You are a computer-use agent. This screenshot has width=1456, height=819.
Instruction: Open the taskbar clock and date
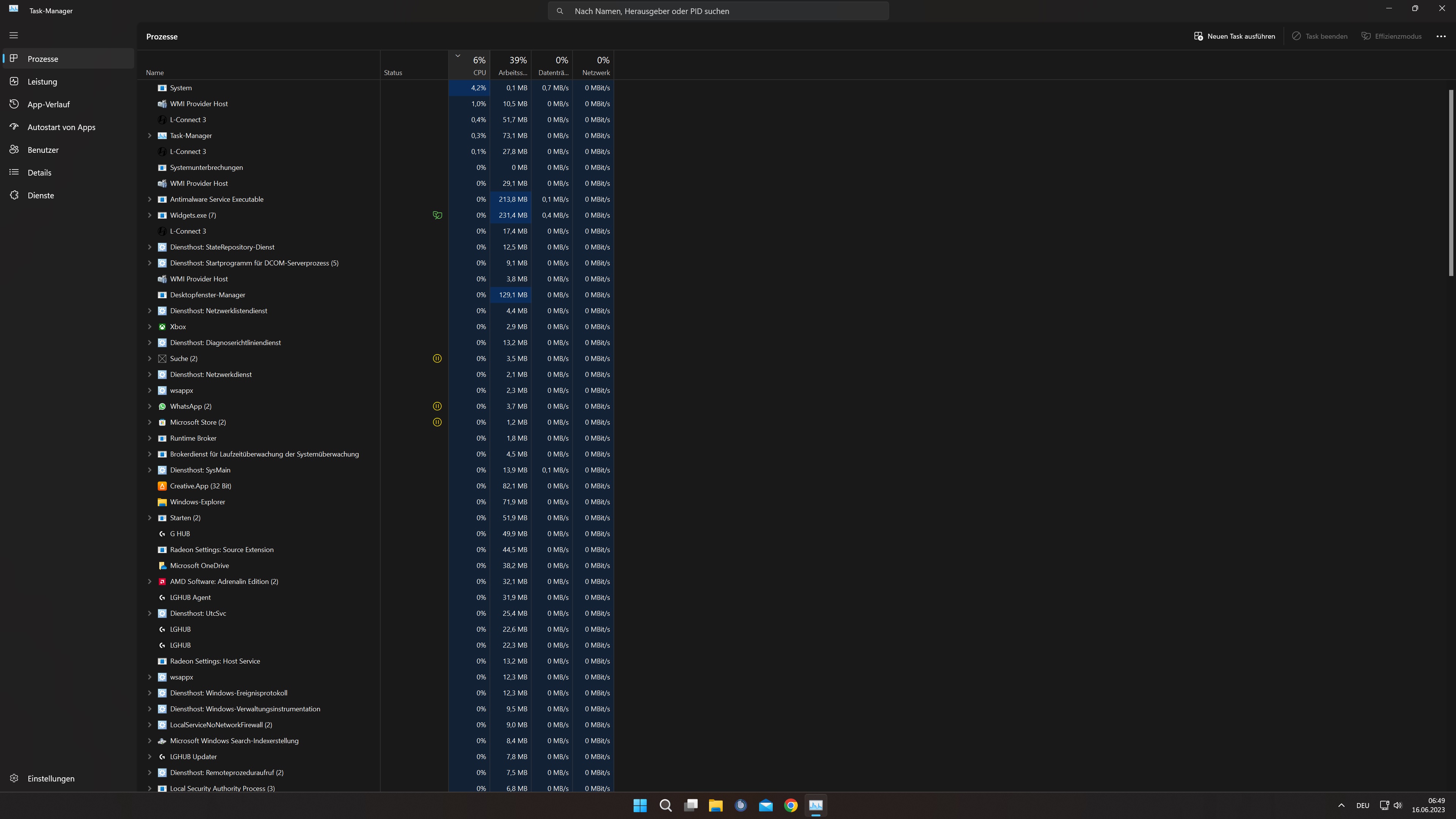(x=1428, y=805)
